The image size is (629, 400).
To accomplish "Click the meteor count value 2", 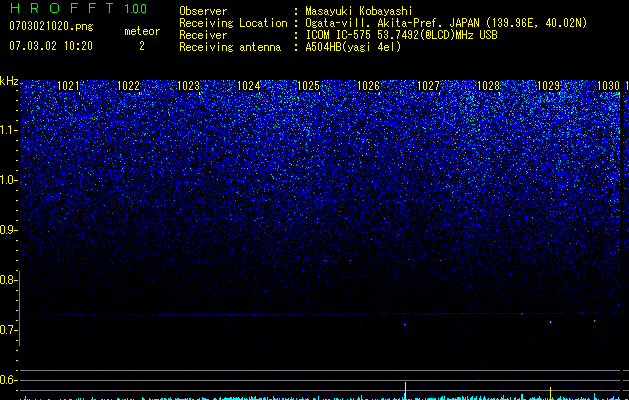I will (142, 46).
